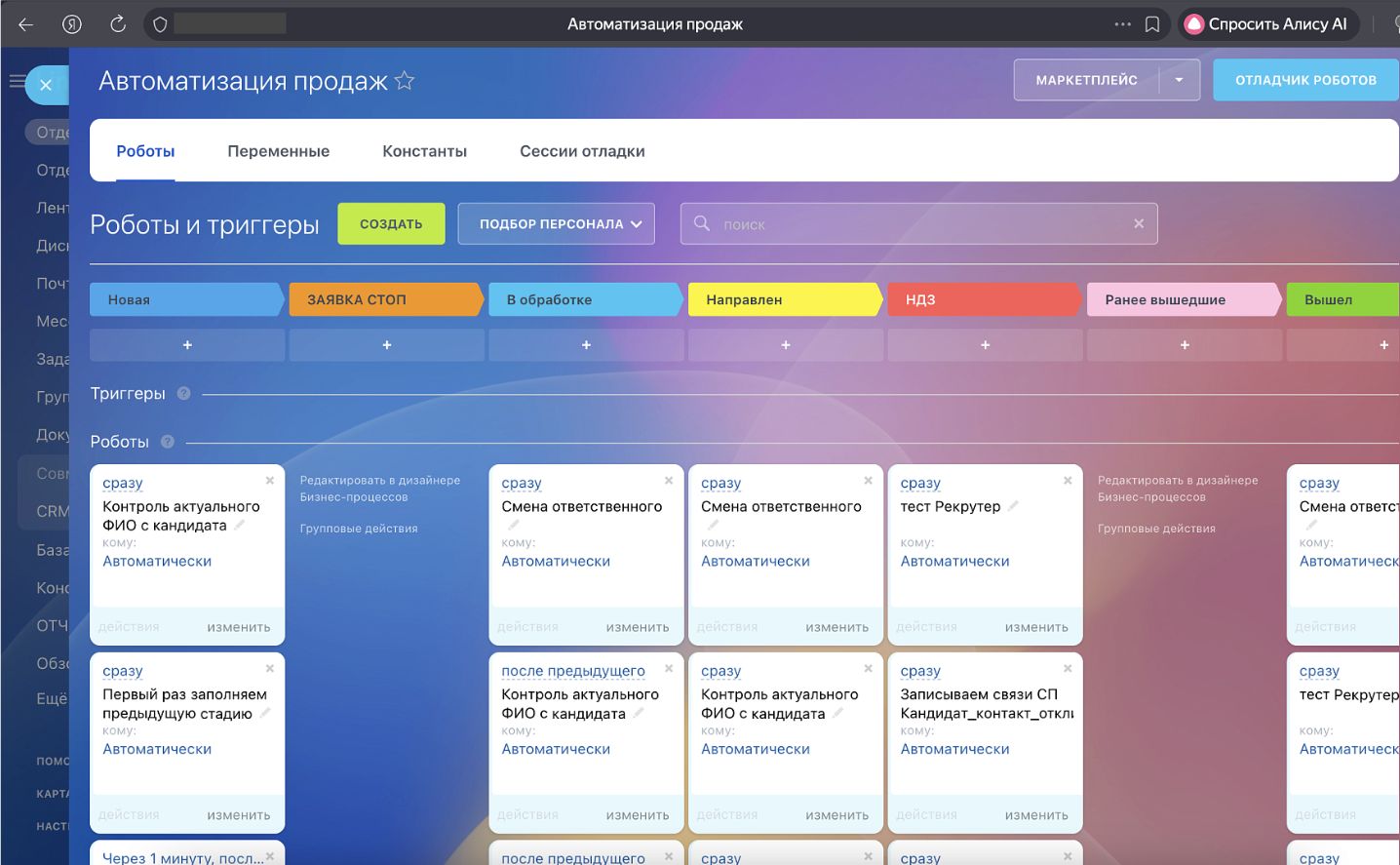The height and width of the screenshot is (865, 1400).
Task: Click pencil icon beside 'тест Рекрутер' in НДЗ column
Action: click(x=1013, y=505)
